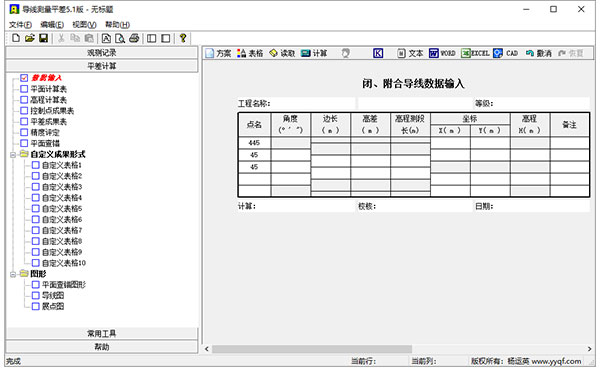Click the Copy icon in the main toolbar

pos(75,38)
